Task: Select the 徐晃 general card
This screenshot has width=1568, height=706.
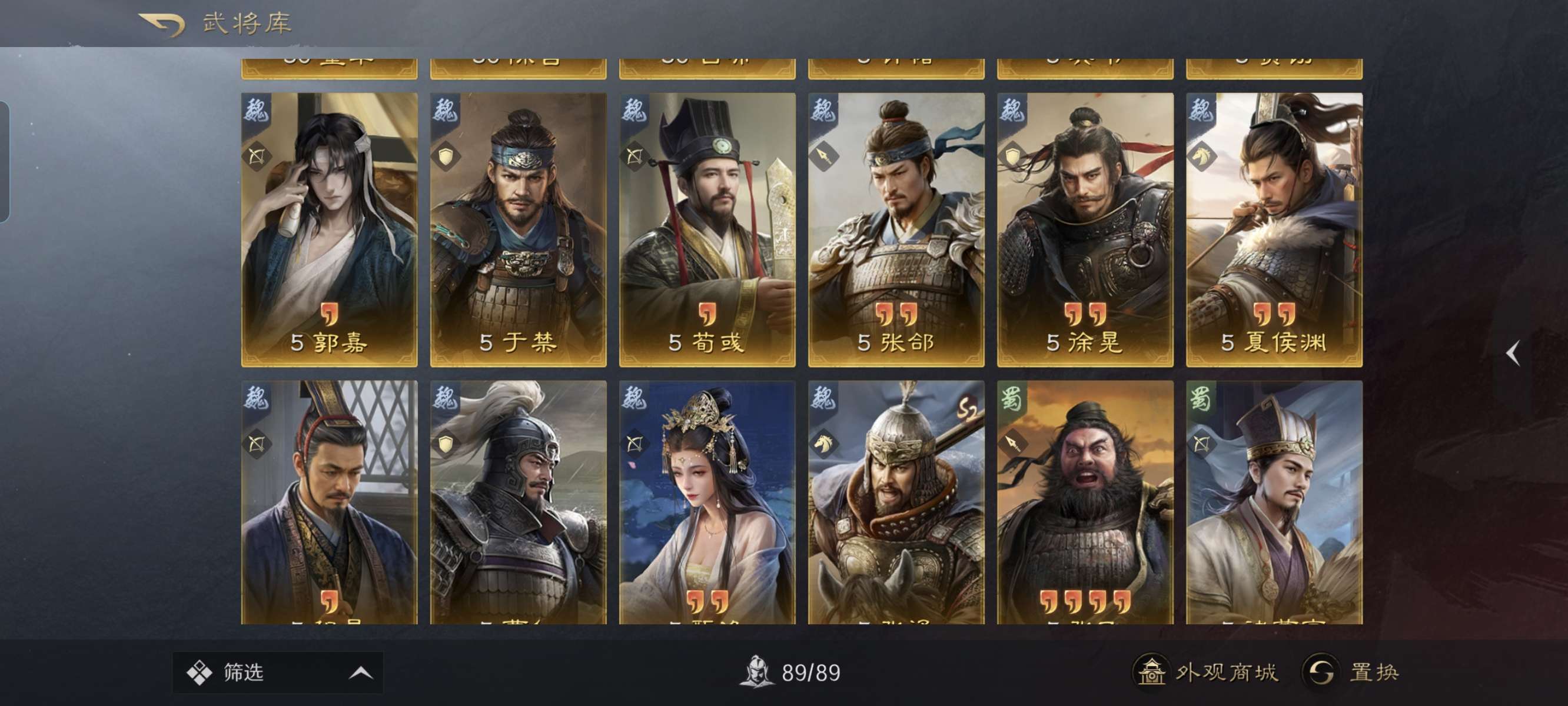Action: click(1085, 230)
